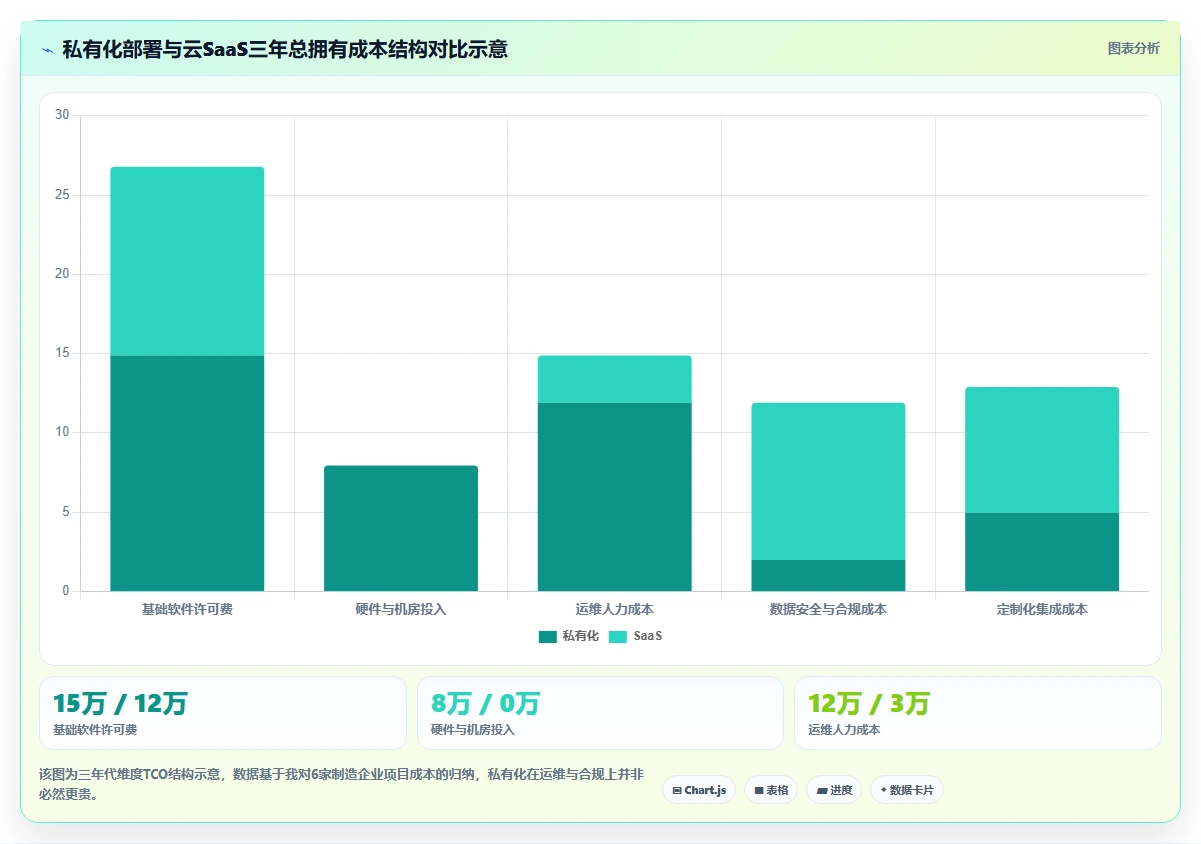Click the footnote text about 三年代维度TCO
This screenshot has width=1201, height=844.
click(341, 785)
